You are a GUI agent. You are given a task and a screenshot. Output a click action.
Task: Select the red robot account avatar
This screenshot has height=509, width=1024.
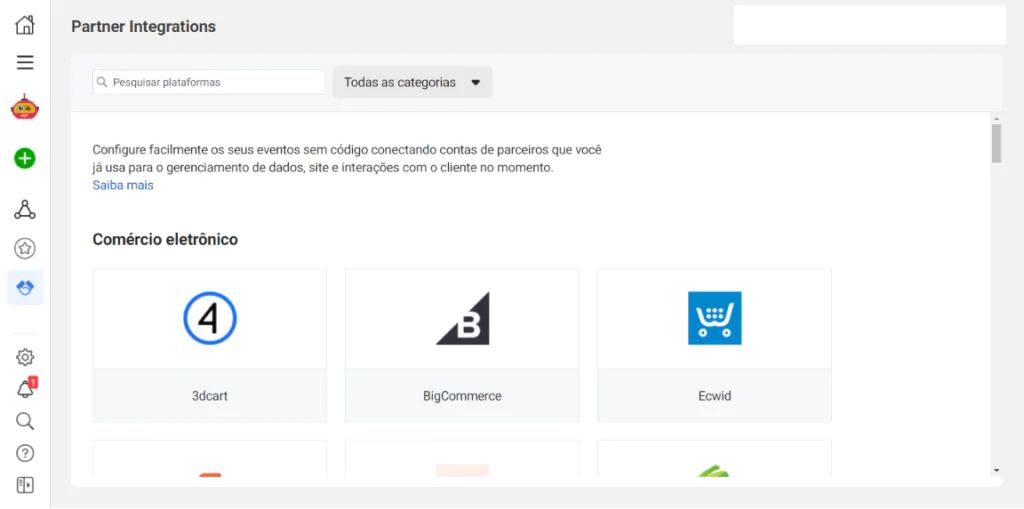(x=25, y=106)
